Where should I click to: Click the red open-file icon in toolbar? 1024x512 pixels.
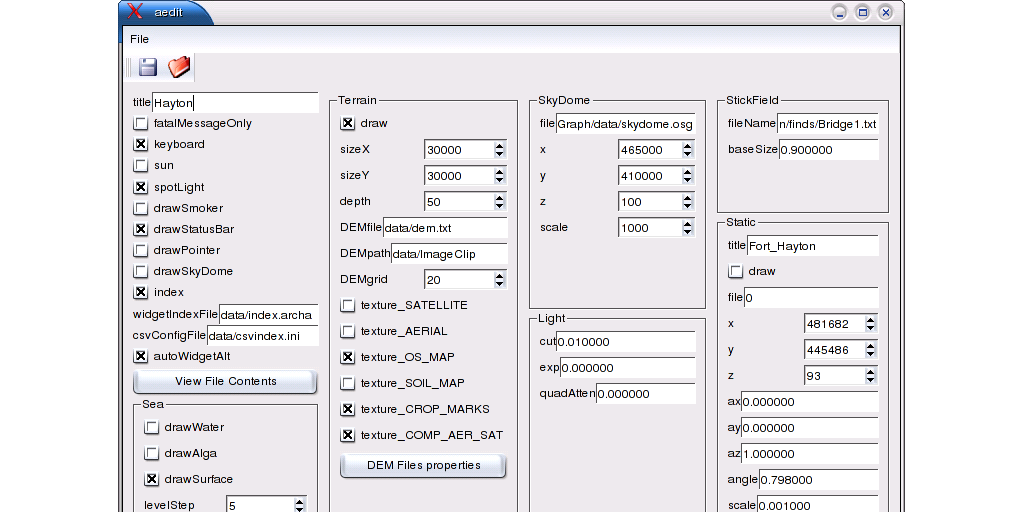coord(179,67)
